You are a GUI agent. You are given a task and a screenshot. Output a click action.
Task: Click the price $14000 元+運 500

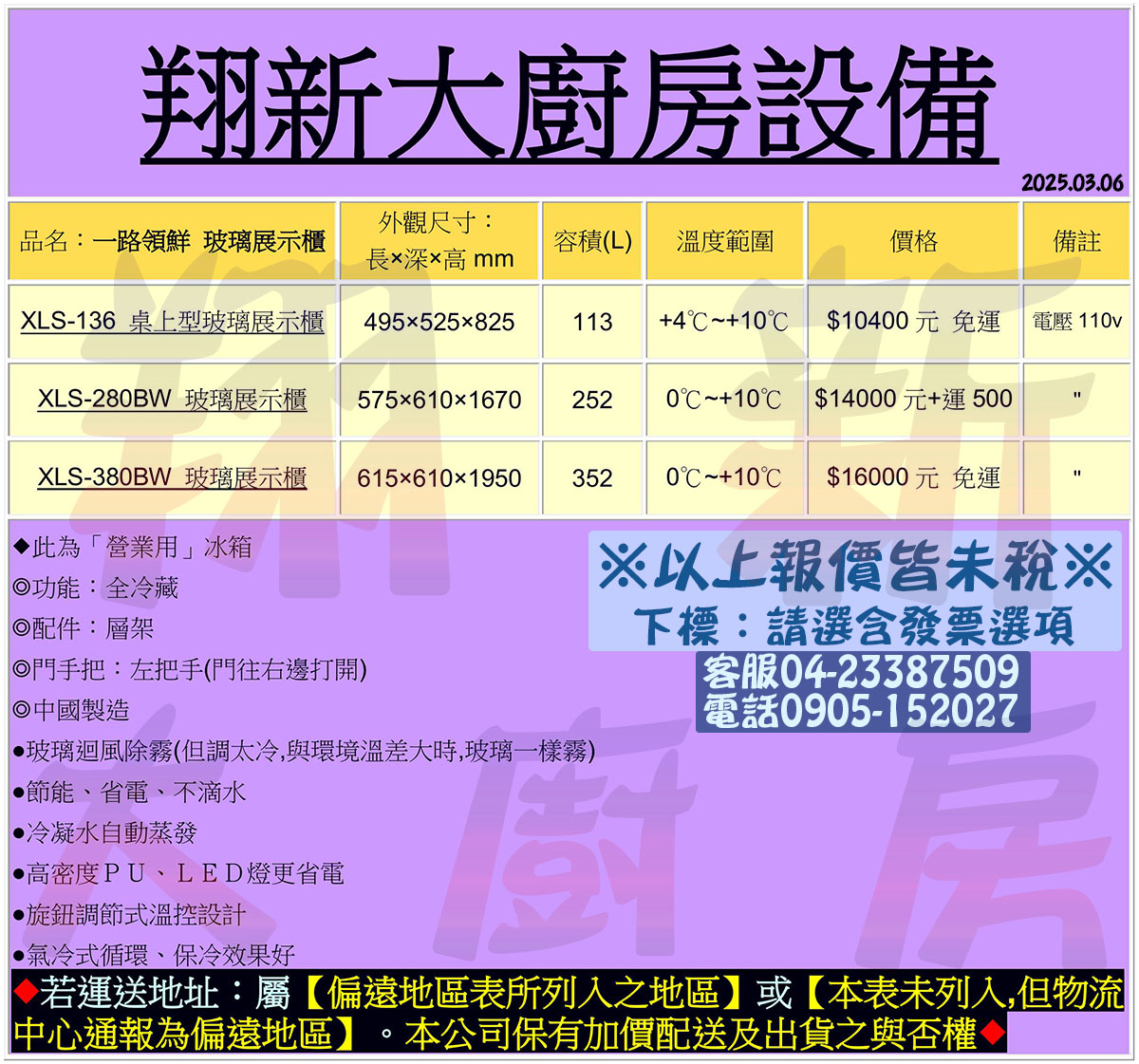click(x=913, y=400)
